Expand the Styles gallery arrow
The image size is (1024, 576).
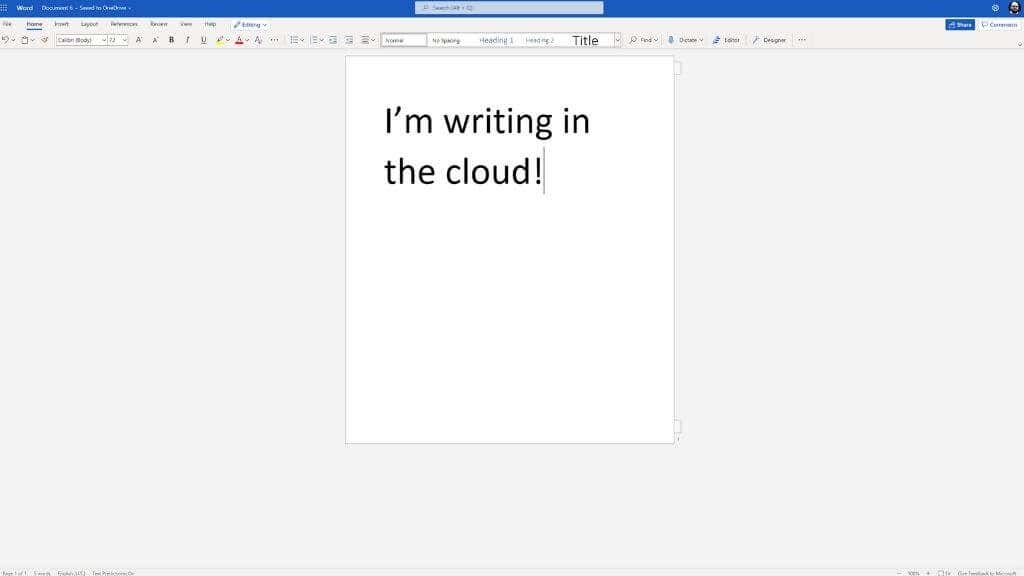[617, 40]
